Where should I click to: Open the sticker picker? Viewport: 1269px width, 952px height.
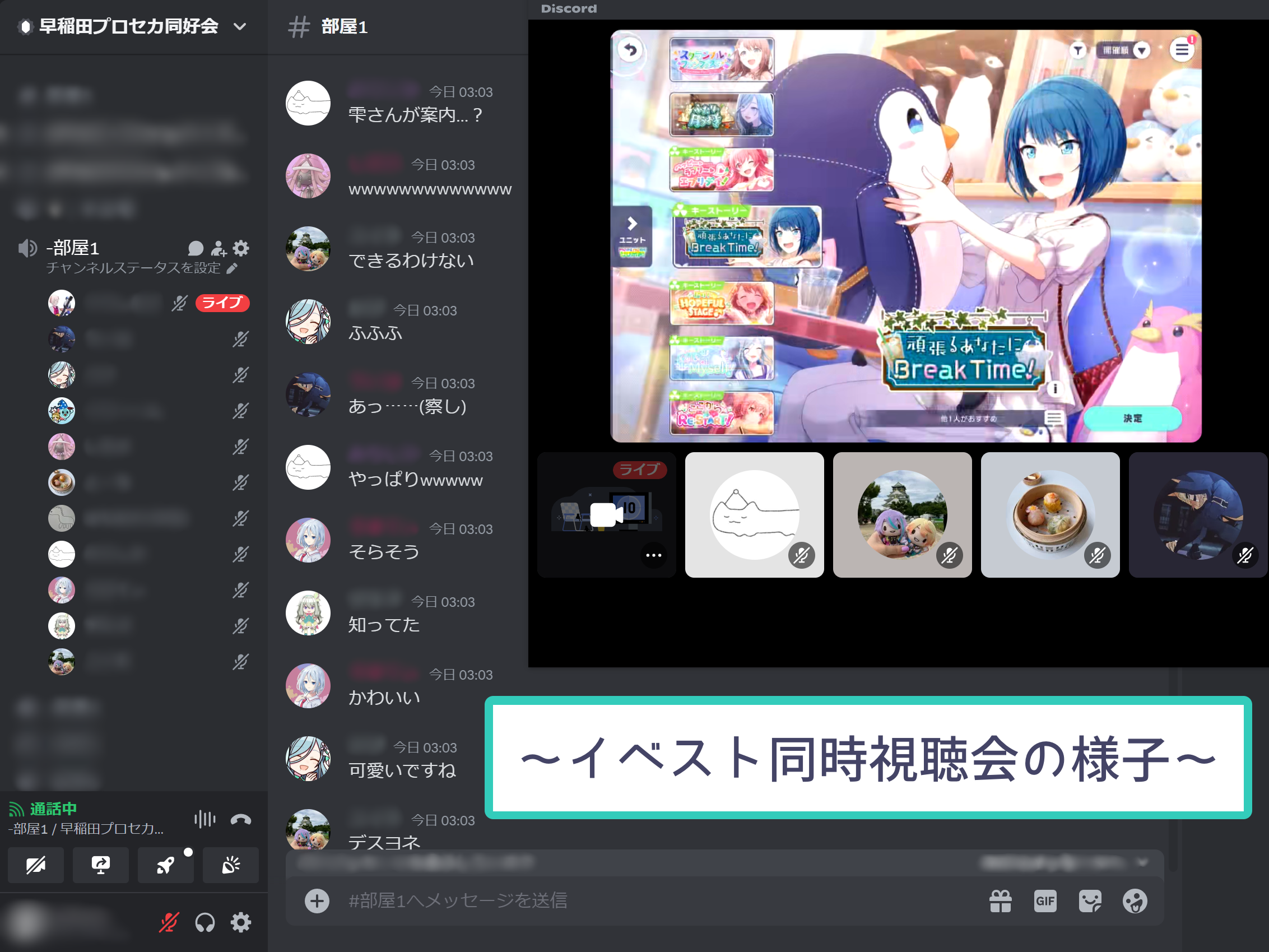click(x=1090, y=901)
